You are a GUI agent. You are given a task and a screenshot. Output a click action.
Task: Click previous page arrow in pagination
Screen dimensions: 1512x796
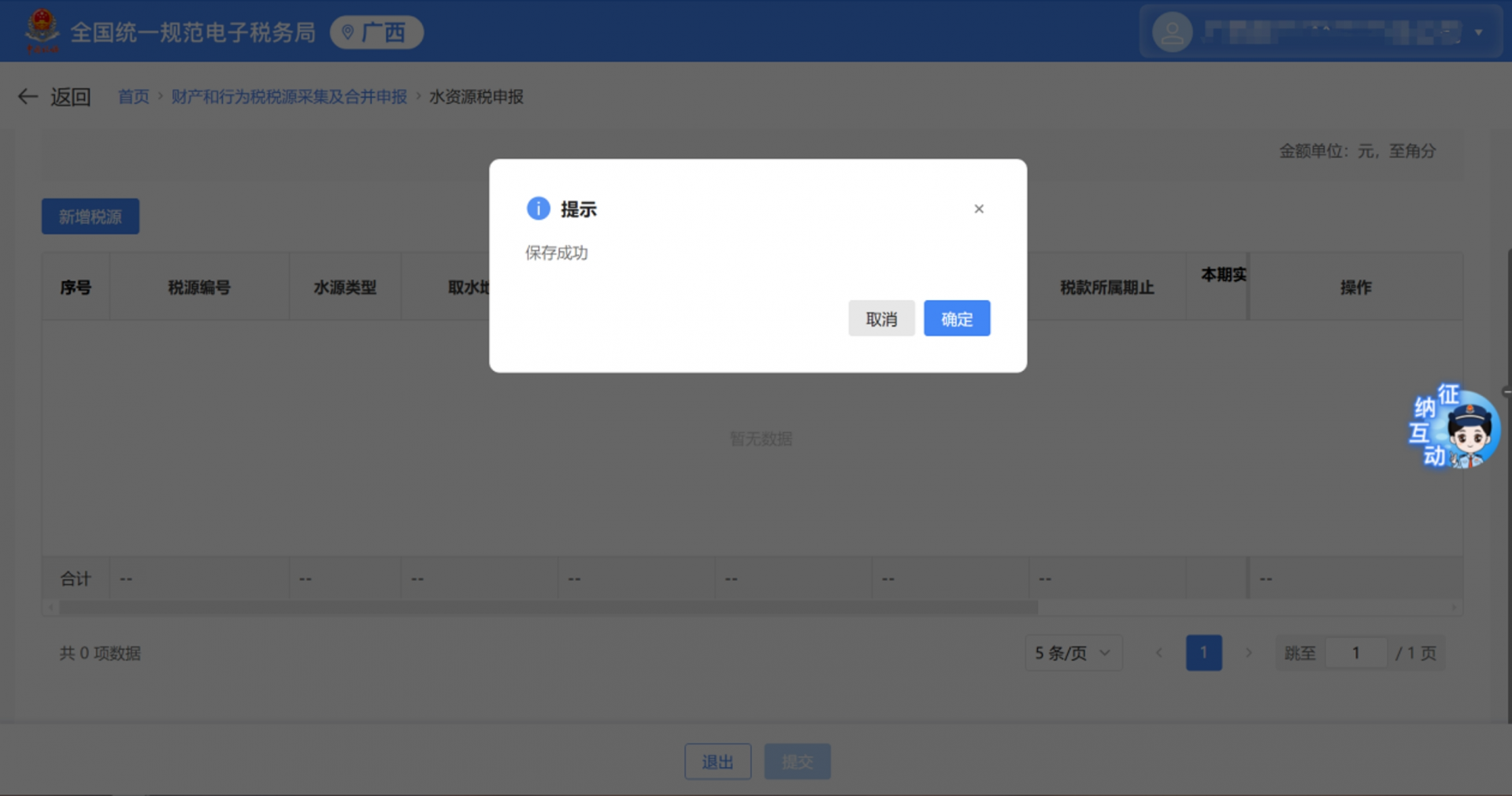(x=1158, y=653)
